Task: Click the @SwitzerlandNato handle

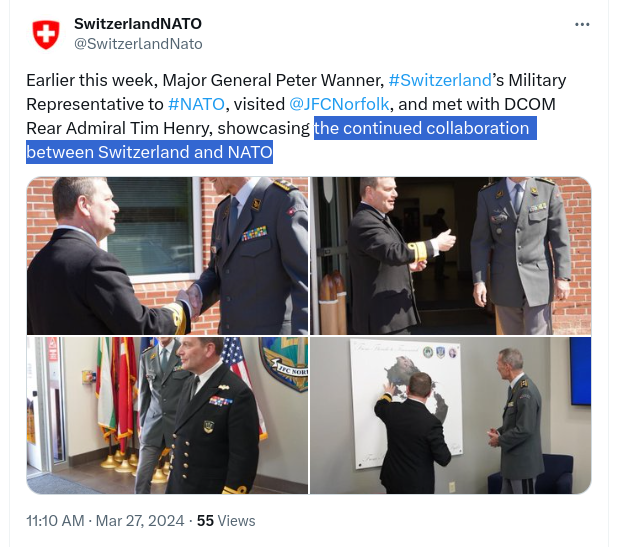Action: (138, 44)
